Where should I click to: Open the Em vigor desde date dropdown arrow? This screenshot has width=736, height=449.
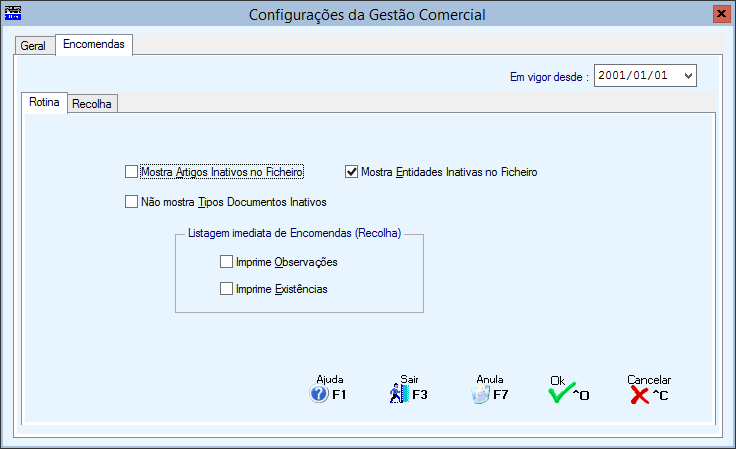click(x=688, y=76)
